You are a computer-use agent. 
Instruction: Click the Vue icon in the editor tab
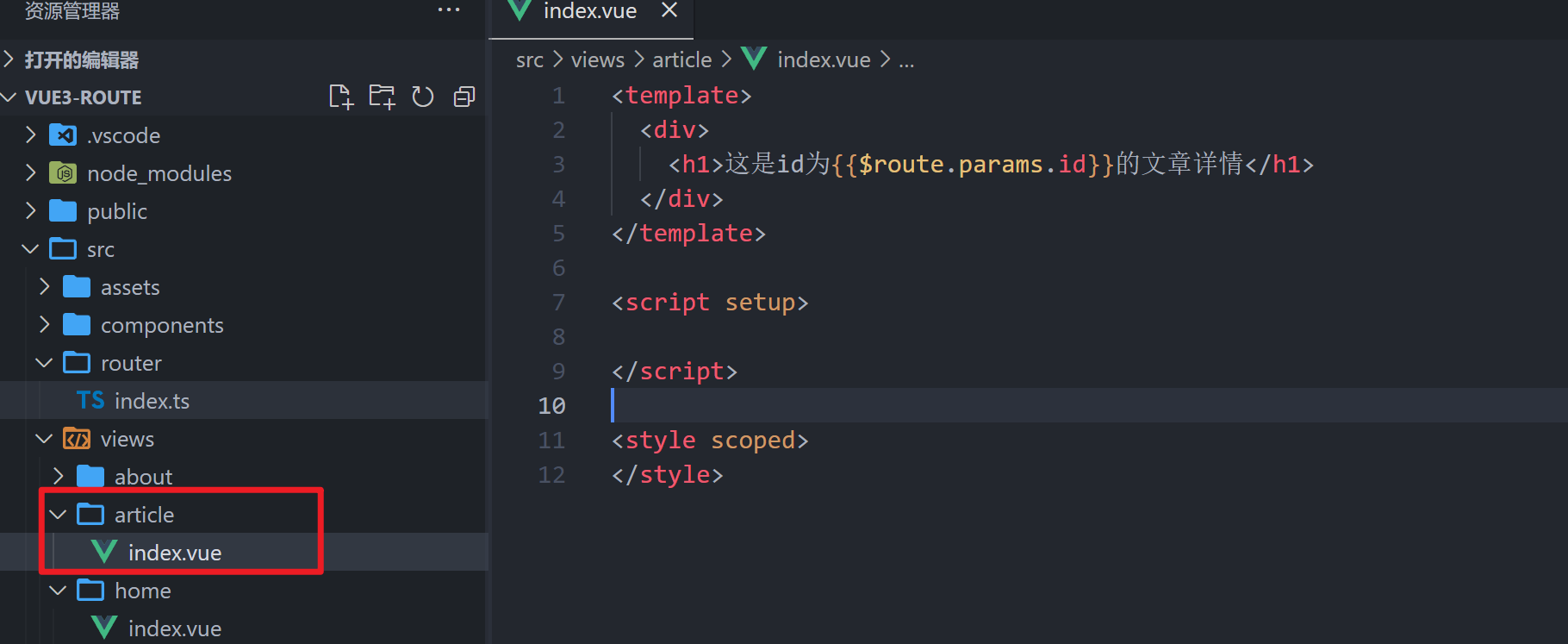520,10
